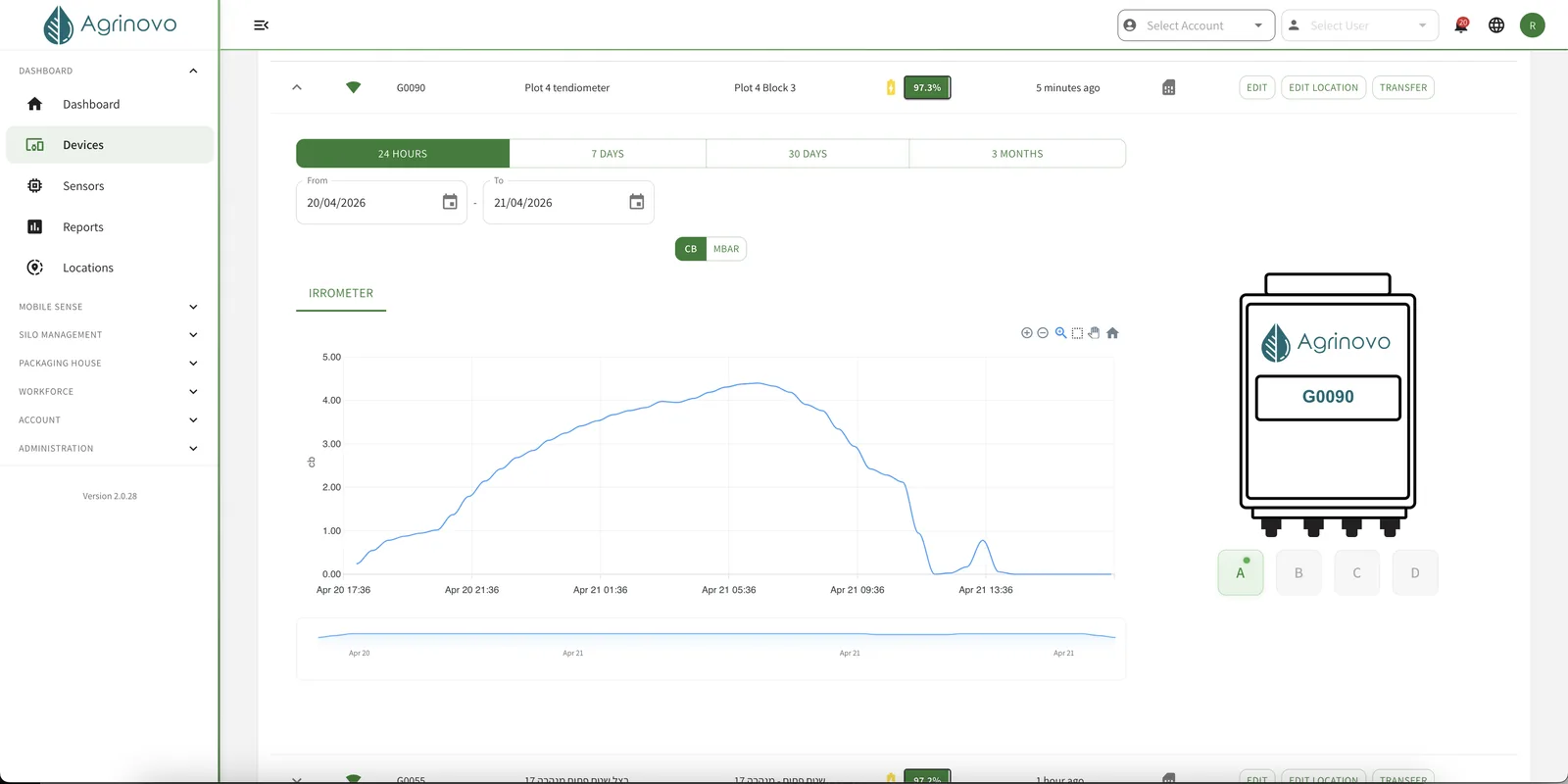This screenshot has height=784, width=1568.
Task: Click the From date field 20/04/2026
Action: (x=381, y=203)
